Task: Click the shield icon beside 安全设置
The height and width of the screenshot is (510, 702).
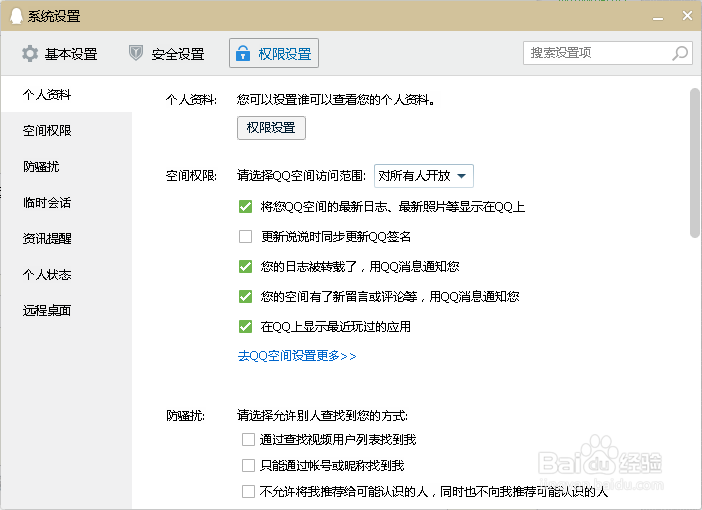Action: [136, 53]
